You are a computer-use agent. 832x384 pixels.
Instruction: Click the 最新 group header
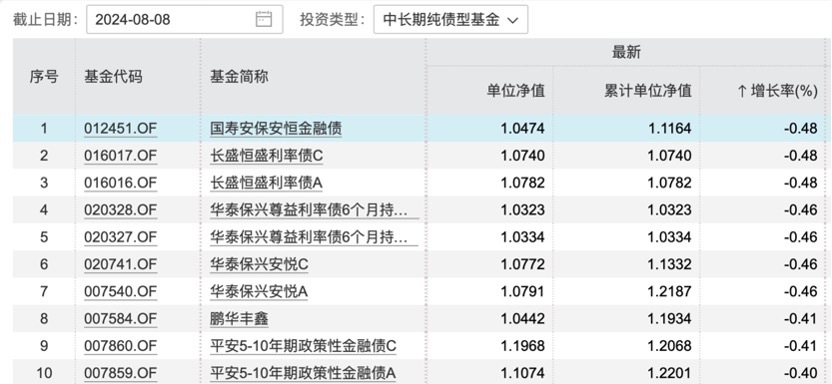tap(626, 52)
